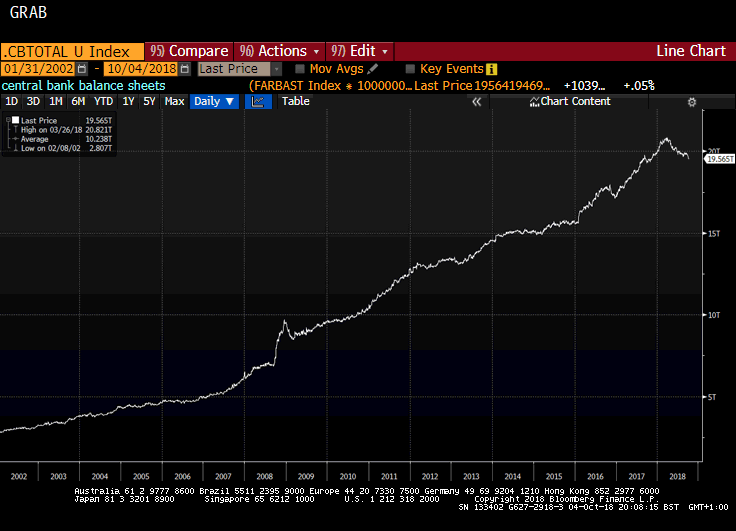Select the 1D time range
This screenshot has width=736, height=531.
[11, 101]
